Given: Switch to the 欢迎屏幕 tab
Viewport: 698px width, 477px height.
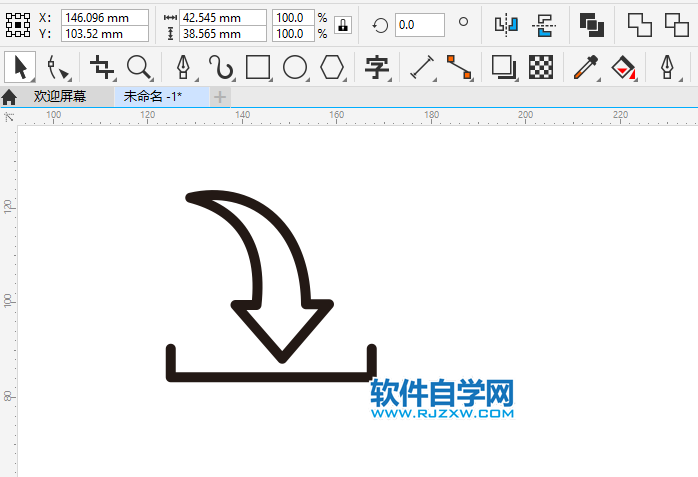Looking at the screenshot, I should (x=59, y=97).
